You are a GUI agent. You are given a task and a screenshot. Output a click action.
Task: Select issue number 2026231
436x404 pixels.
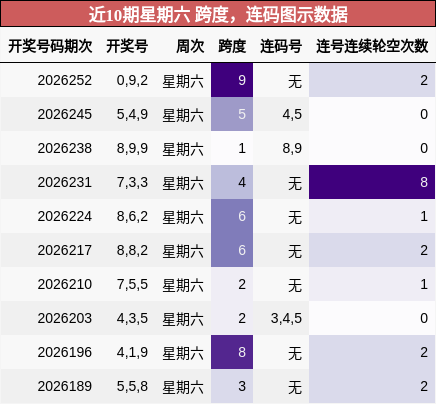pos(65,182)
